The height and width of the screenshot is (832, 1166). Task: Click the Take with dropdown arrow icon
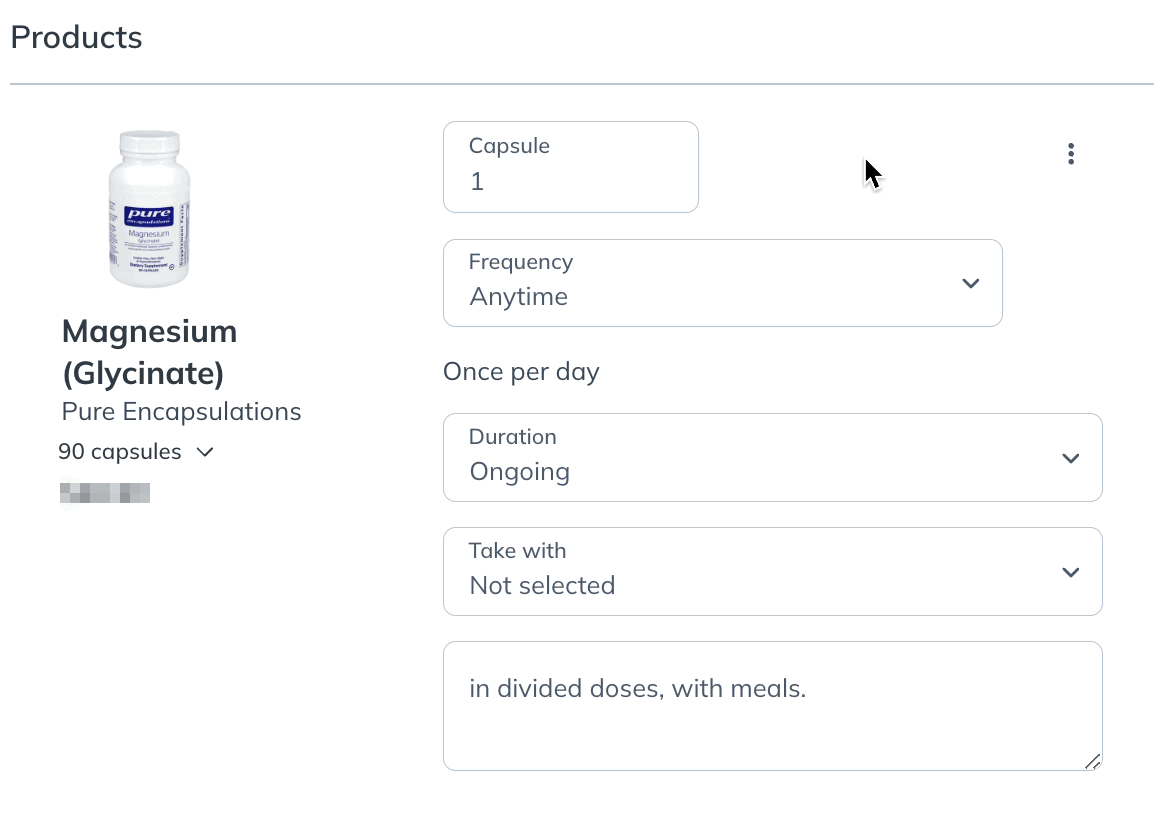[x=1070, y=573]
